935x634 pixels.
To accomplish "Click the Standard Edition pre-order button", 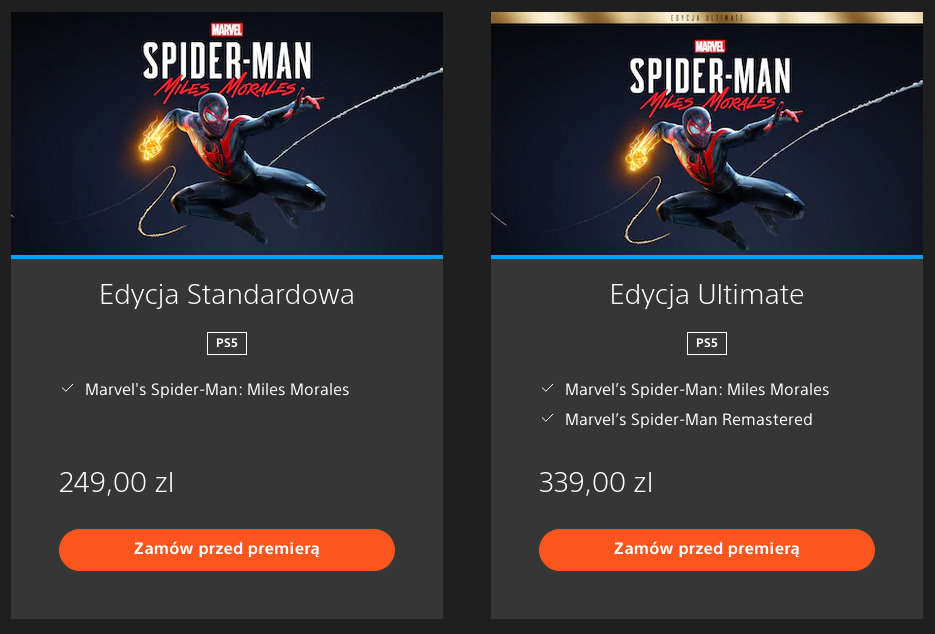I will (227, 549).
